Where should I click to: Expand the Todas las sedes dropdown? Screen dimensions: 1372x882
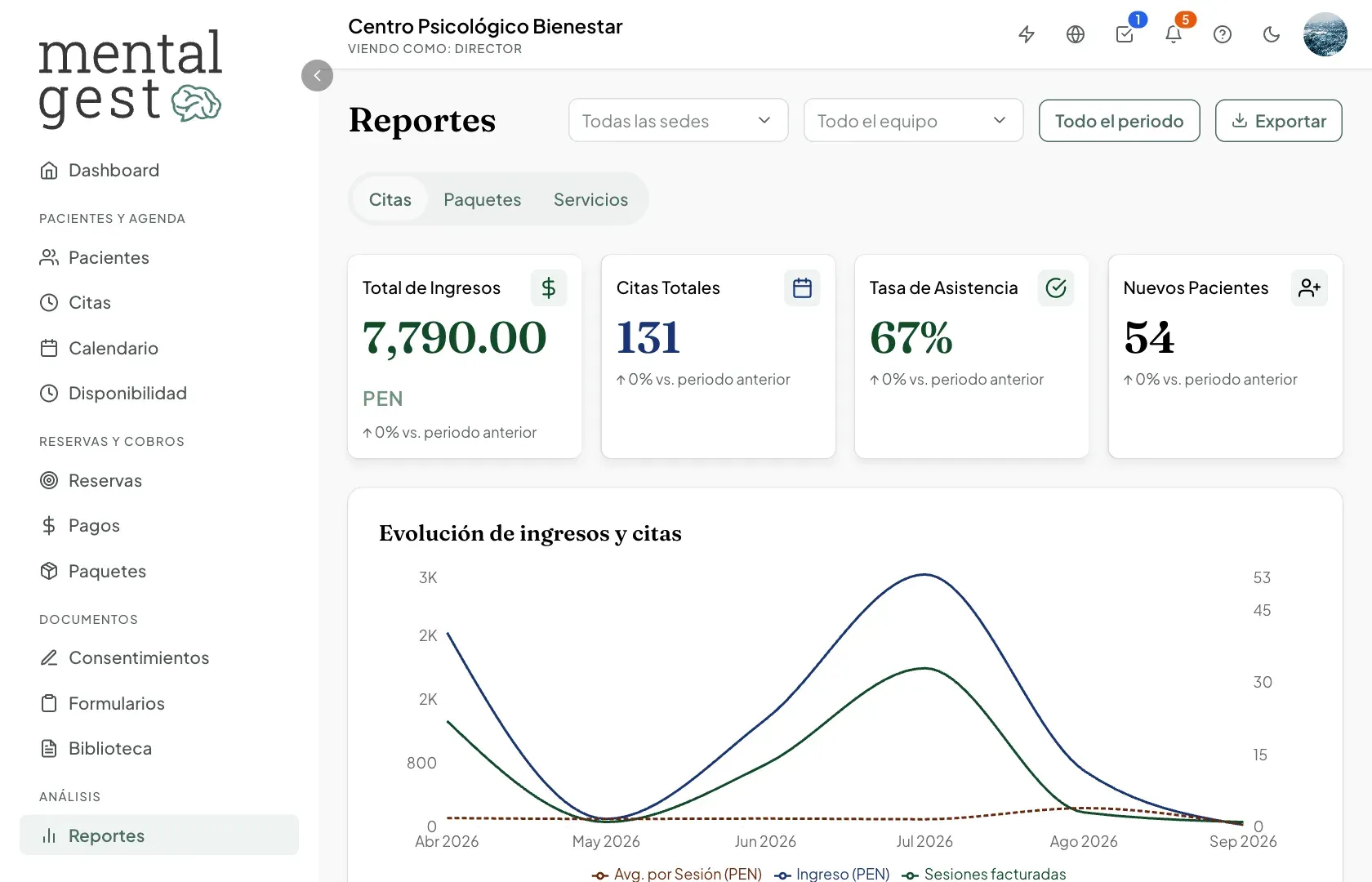(x=678, y=121)
